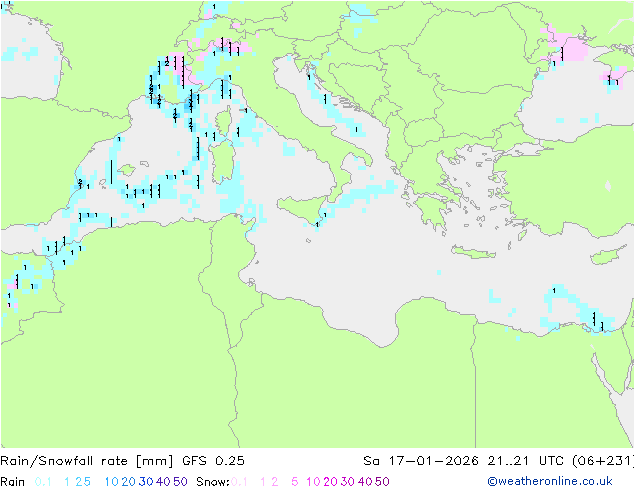This screenshot has width=634, height=490.
Task: Pick the Rain legend 10 value
Action: click(x=111, y=482)
